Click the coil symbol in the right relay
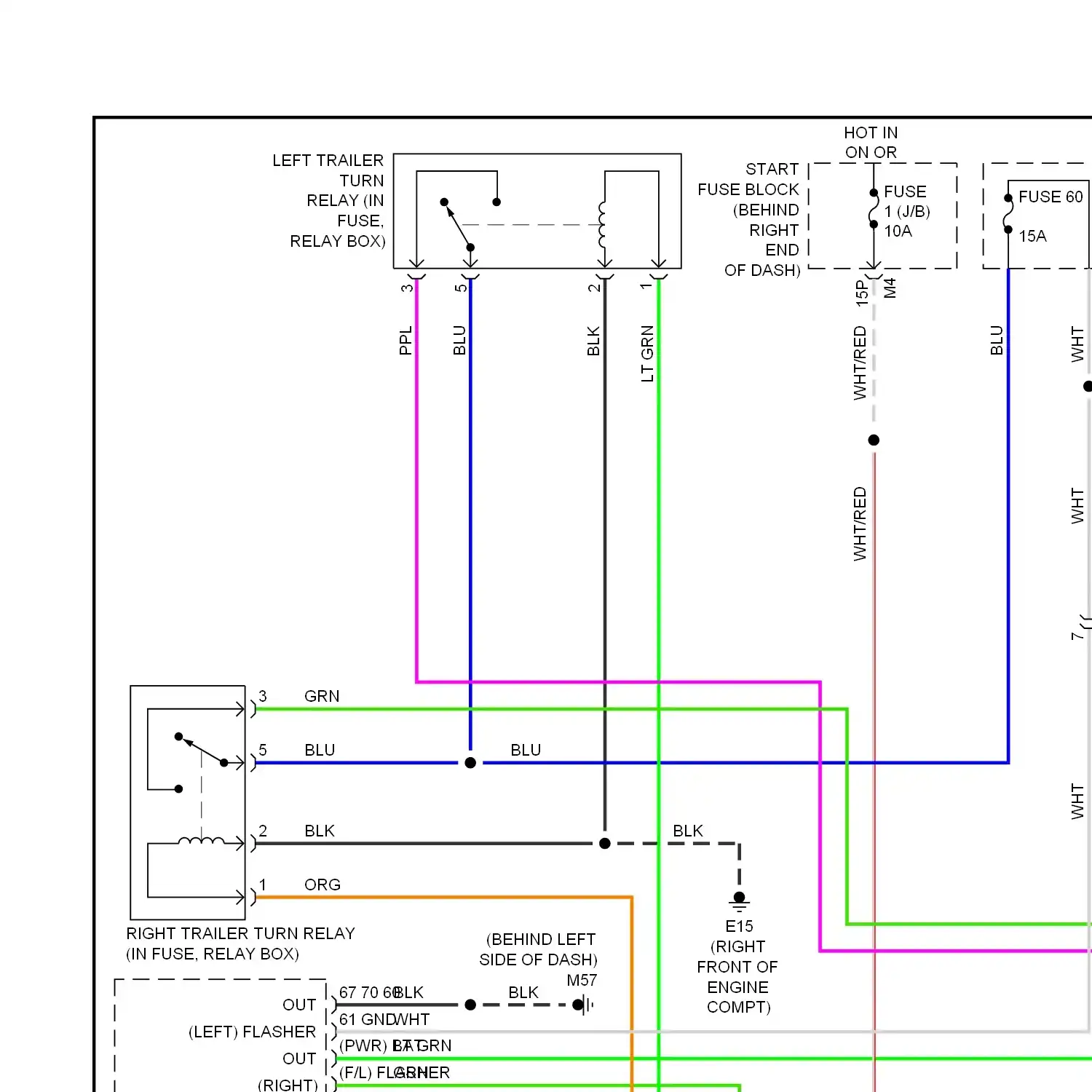Viewport: 1092px width, 1092px height. (202, 840)
